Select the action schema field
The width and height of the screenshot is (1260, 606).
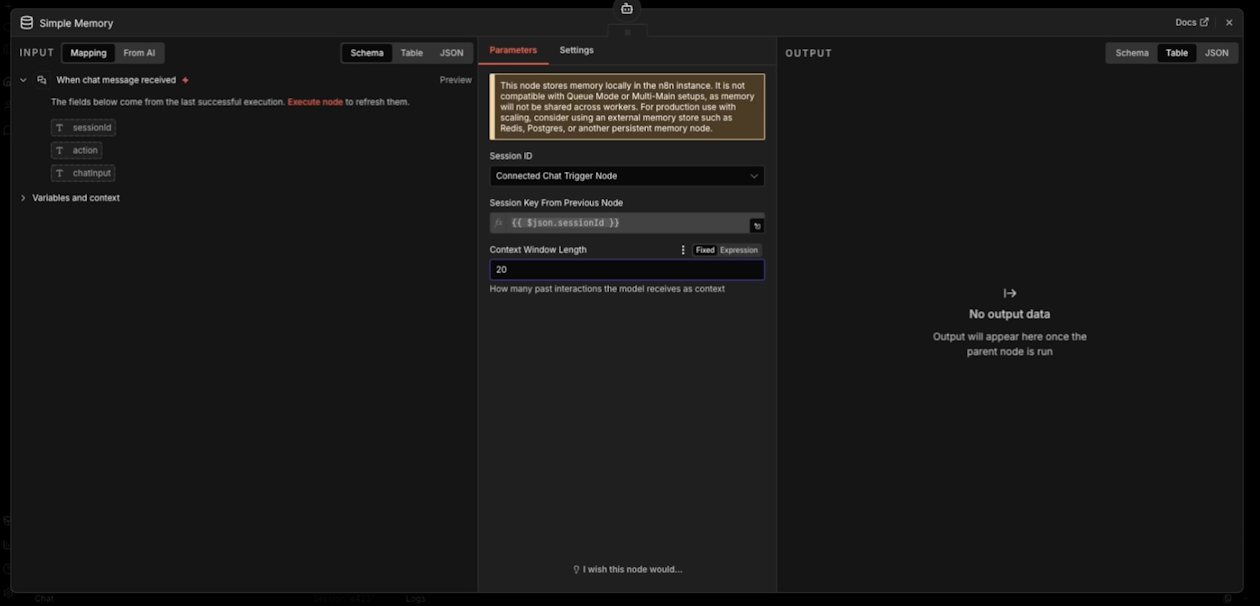(x=77, y=150)
